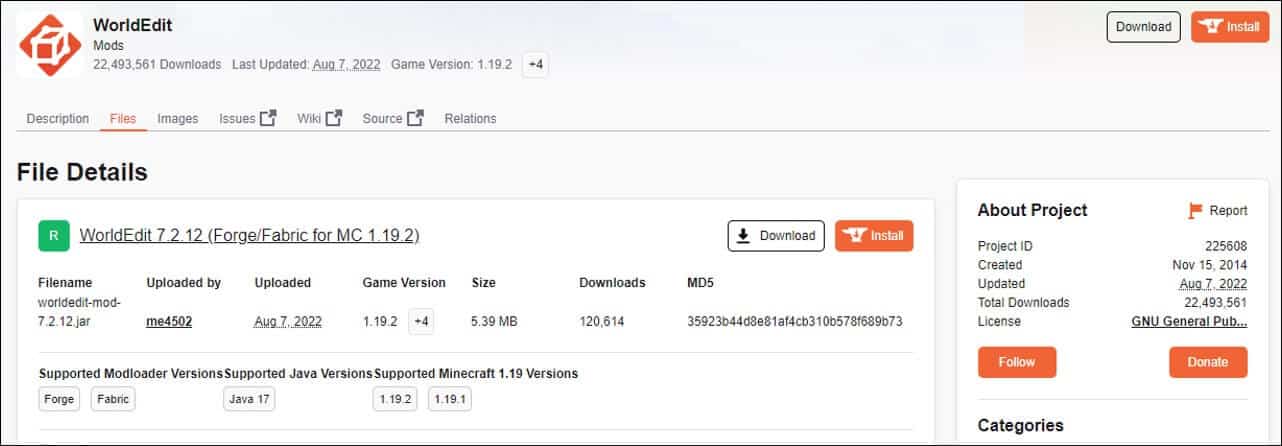The height and width of the screenshot is (446, 1282).
Task: Expand the +4 badge in file details row
Action: click(421, 322)
